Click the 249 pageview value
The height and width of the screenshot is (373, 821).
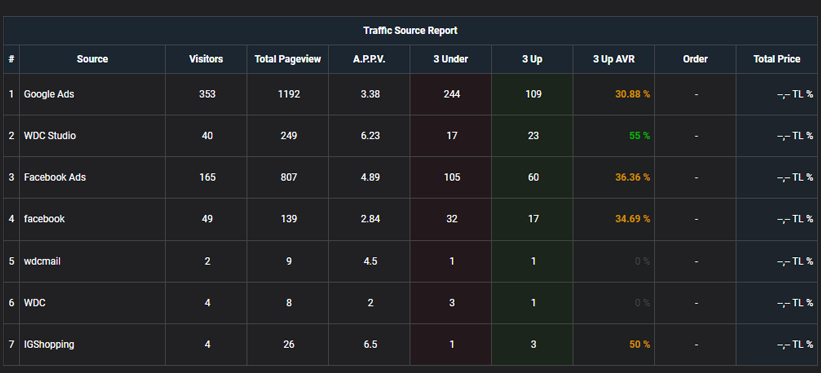pos(289,136)
